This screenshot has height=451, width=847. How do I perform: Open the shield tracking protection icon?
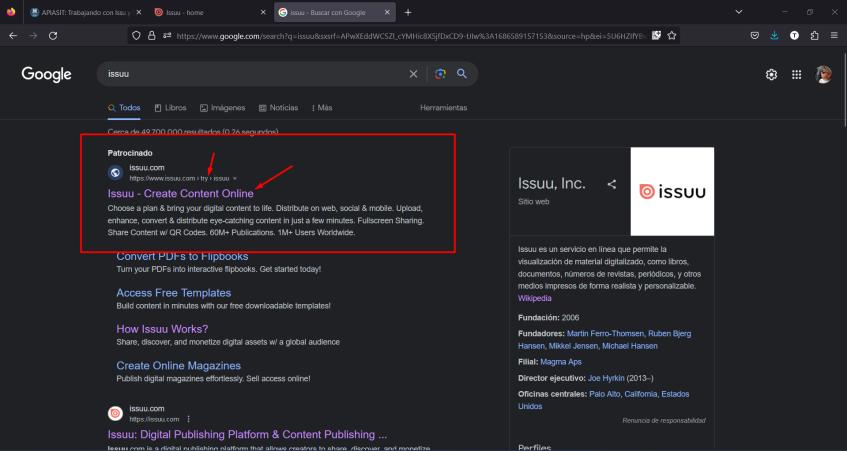tap(136, 36)
